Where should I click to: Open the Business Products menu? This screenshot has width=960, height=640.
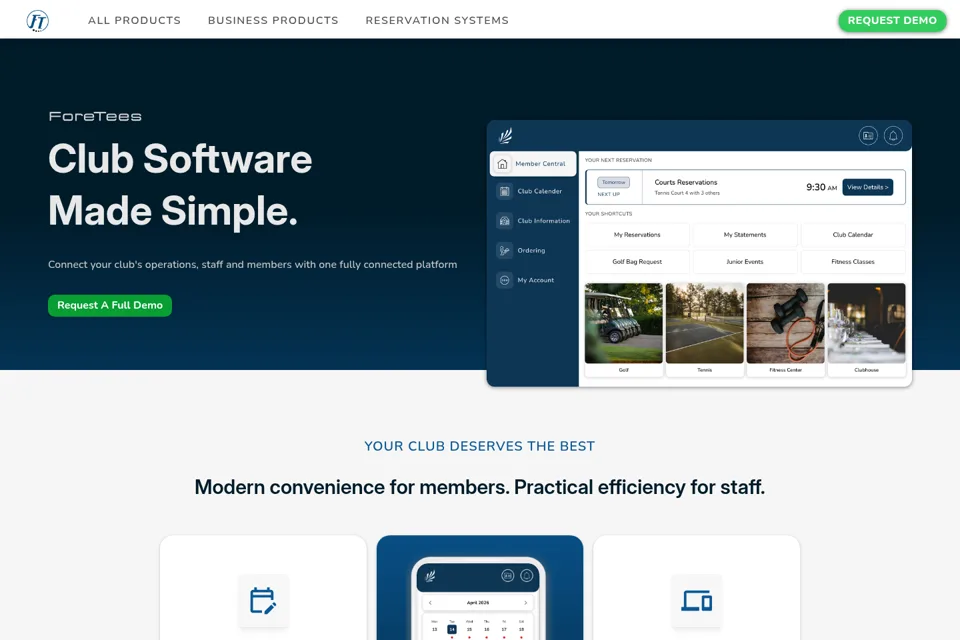tap(273, 20)
